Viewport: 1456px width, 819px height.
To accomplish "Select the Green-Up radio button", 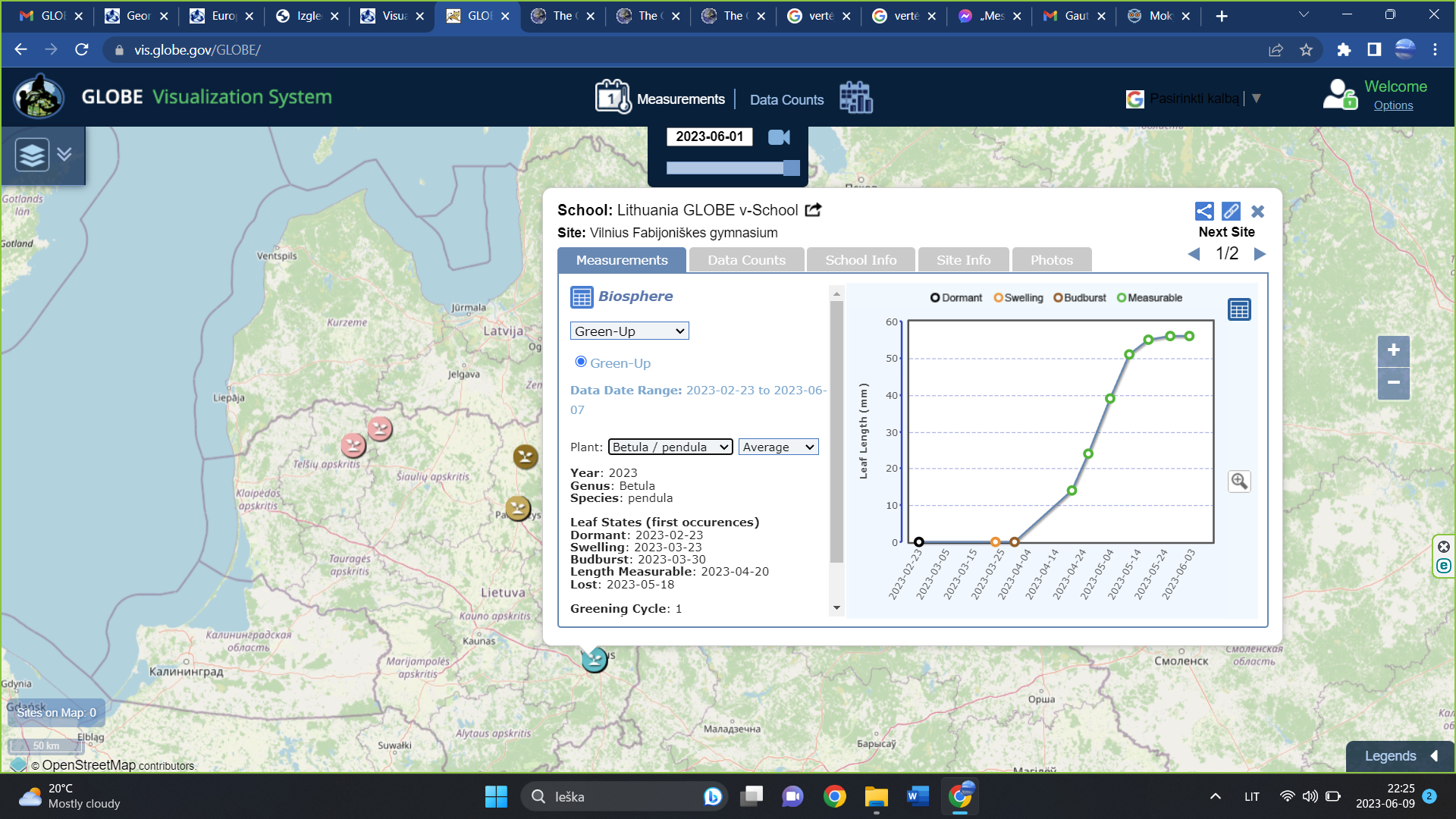I will click(x=581, y=362).
